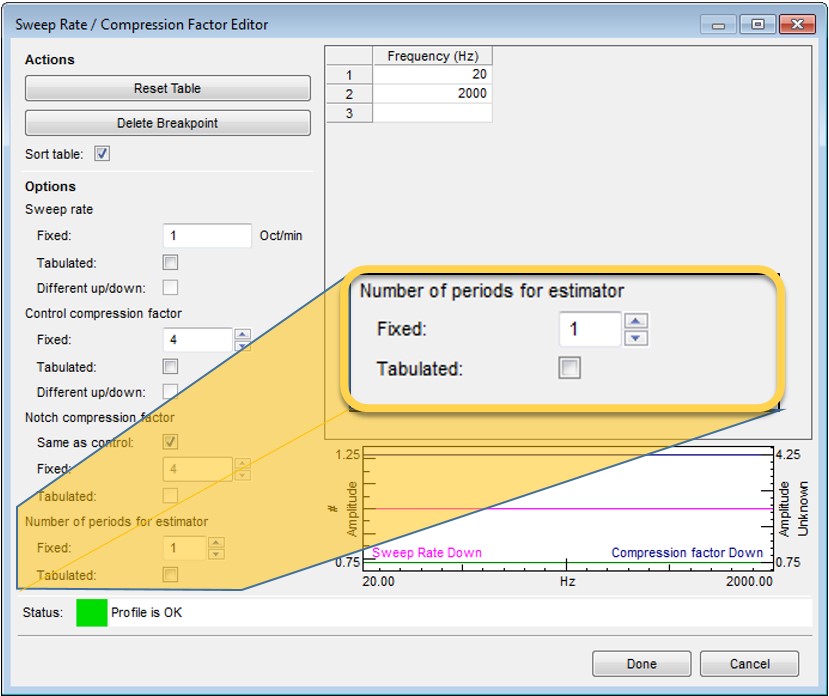The image size is (829, 696).
Task: Increment periods in the magnified estimator callout
Action: (636, 321)
